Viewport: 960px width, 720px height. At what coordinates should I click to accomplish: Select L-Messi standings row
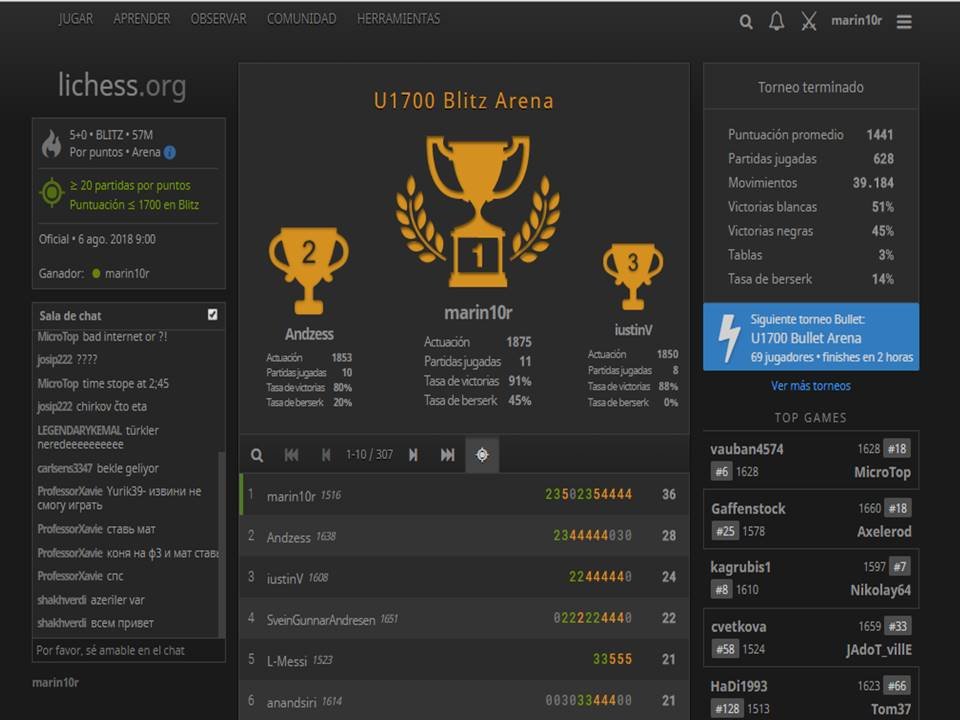click(x=463, y=659)
